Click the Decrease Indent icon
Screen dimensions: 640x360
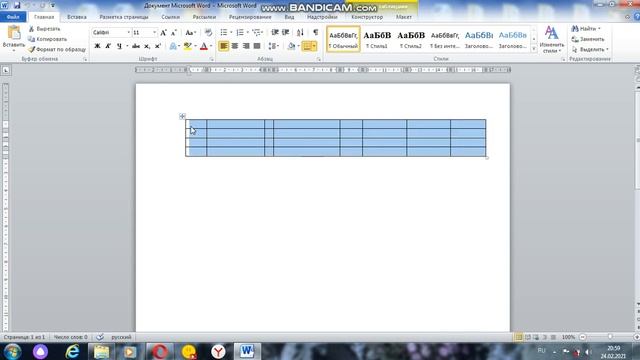275,32
